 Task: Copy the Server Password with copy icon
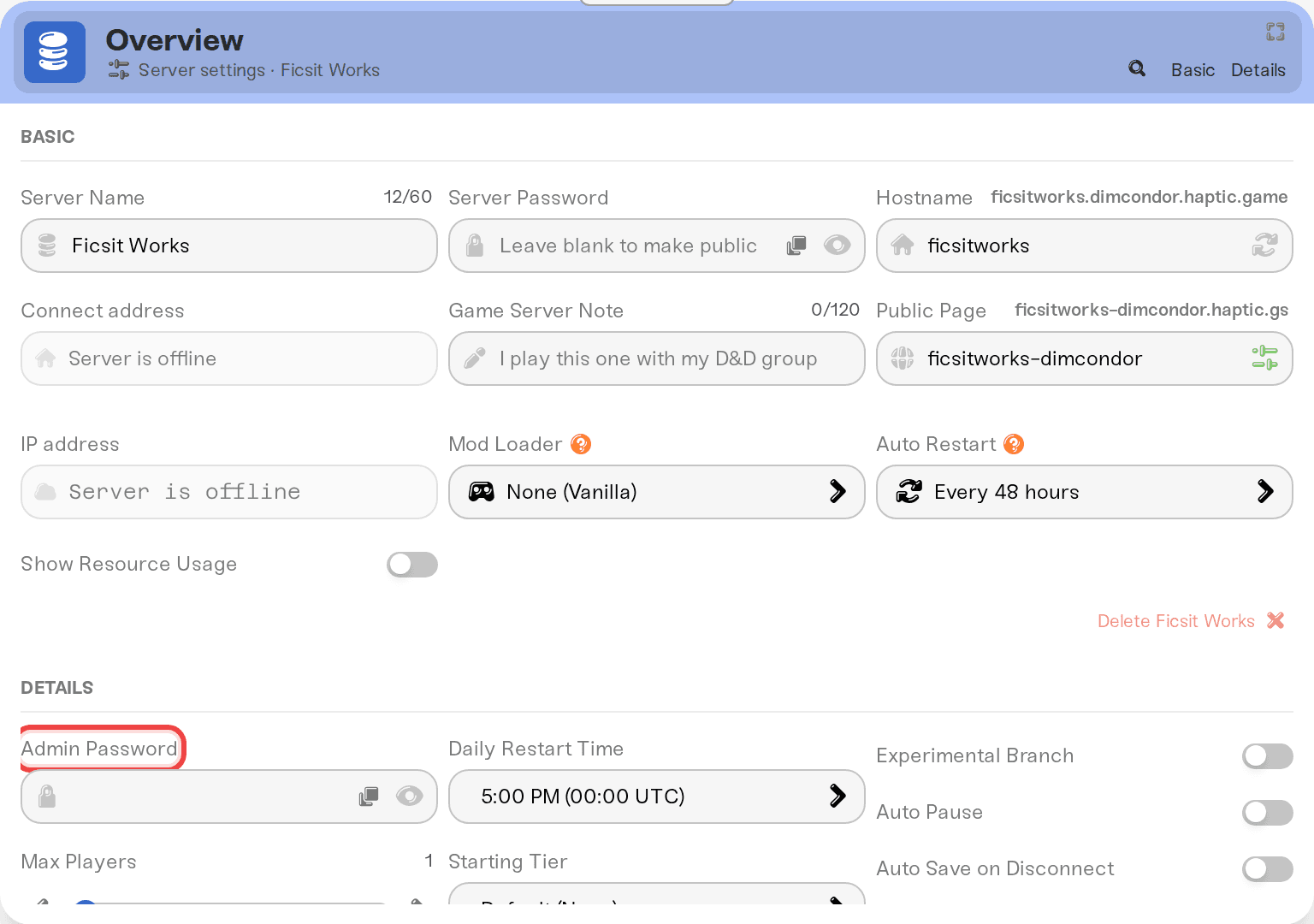pos(796,246)
